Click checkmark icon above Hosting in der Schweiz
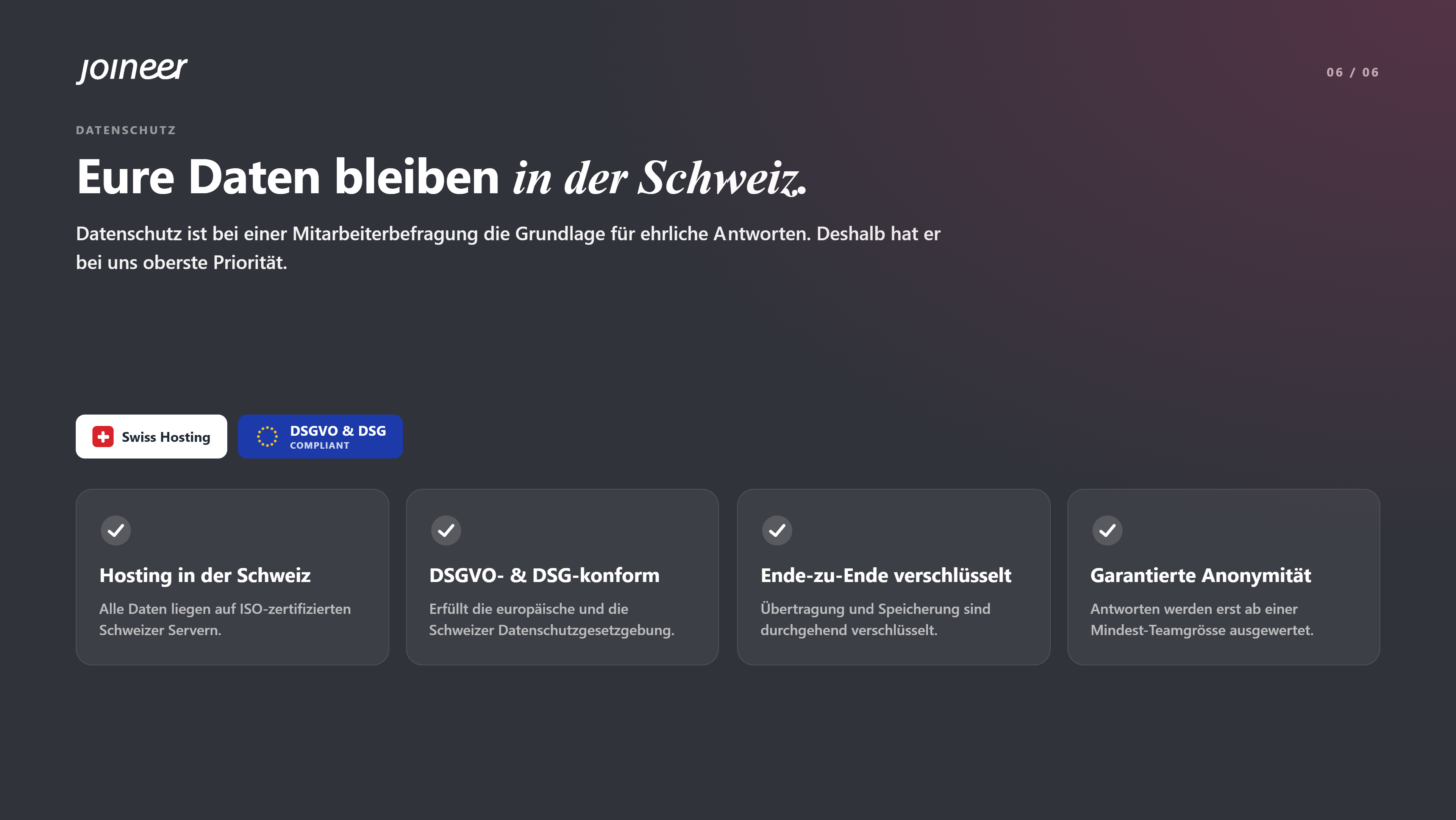Viewport: 1456px width, 820px height. (116, 530)
